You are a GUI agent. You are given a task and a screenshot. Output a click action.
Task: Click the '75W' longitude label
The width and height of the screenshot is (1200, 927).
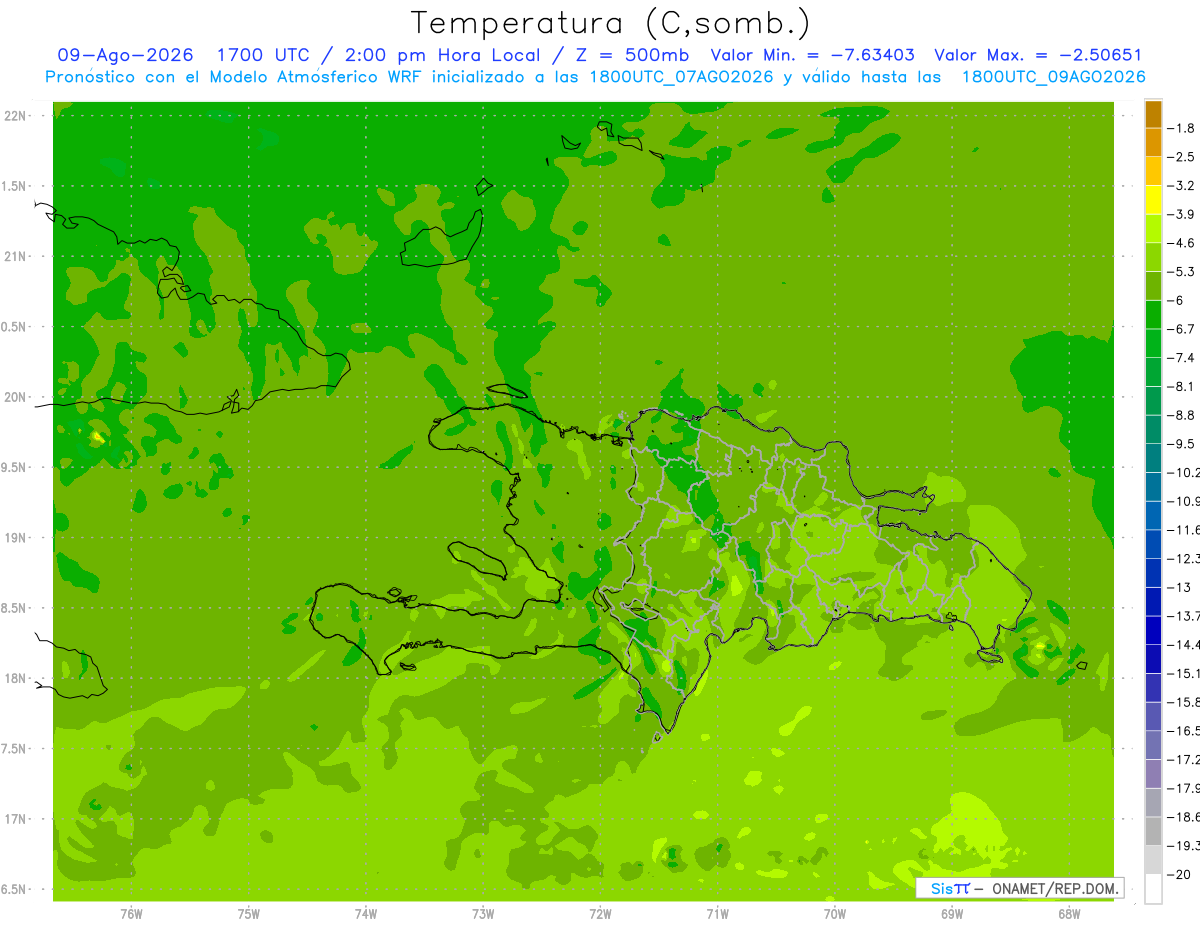coord(248,913)
